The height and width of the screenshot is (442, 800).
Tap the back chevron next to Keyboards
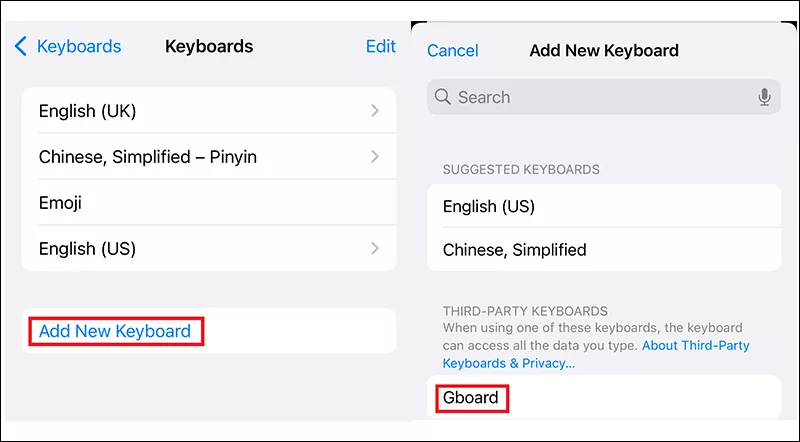pyautogui.click(x=21, y=46)
